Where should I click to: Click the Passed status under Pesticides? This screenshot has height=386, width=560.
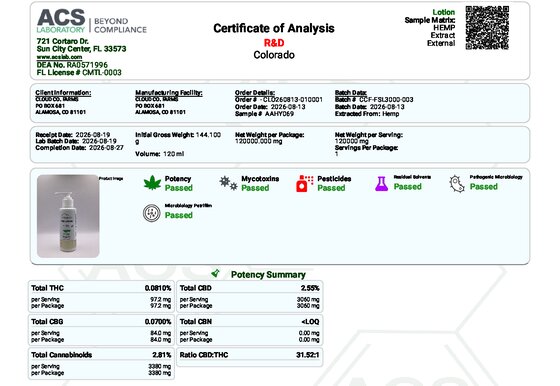pos(331,188)
